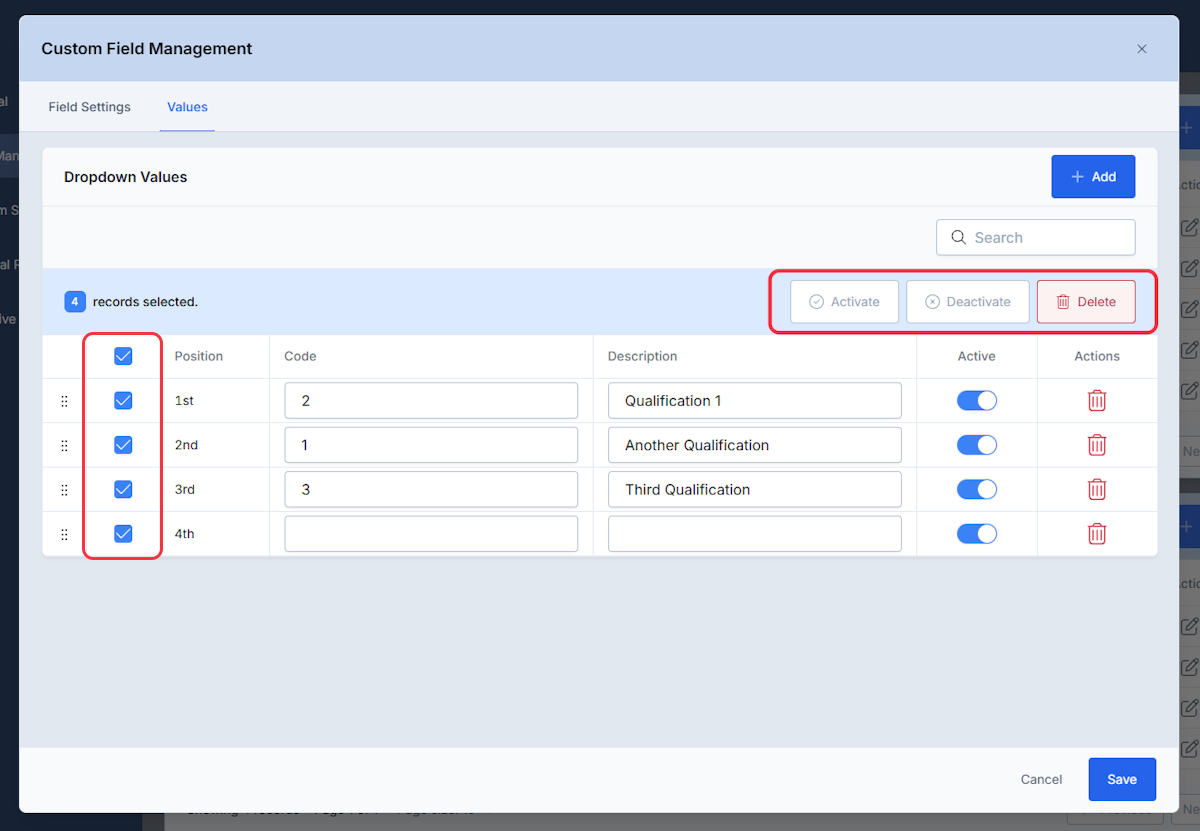Click the 2nd position label
1200x831 pixels.
tap(186, 445)
